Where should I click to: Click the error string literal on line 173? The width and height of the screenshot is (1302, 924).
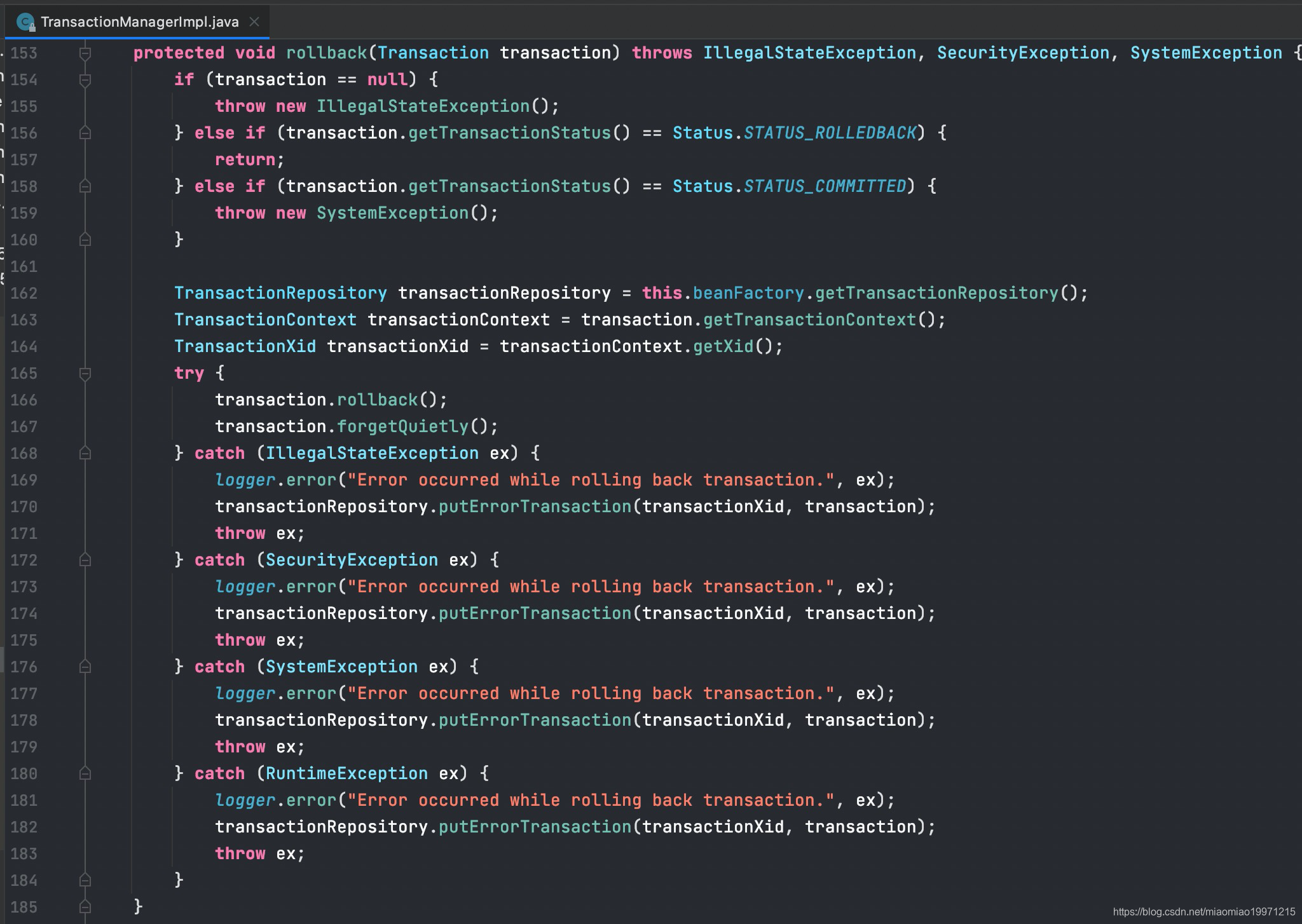pyautogui.click(x=591, y=587)
